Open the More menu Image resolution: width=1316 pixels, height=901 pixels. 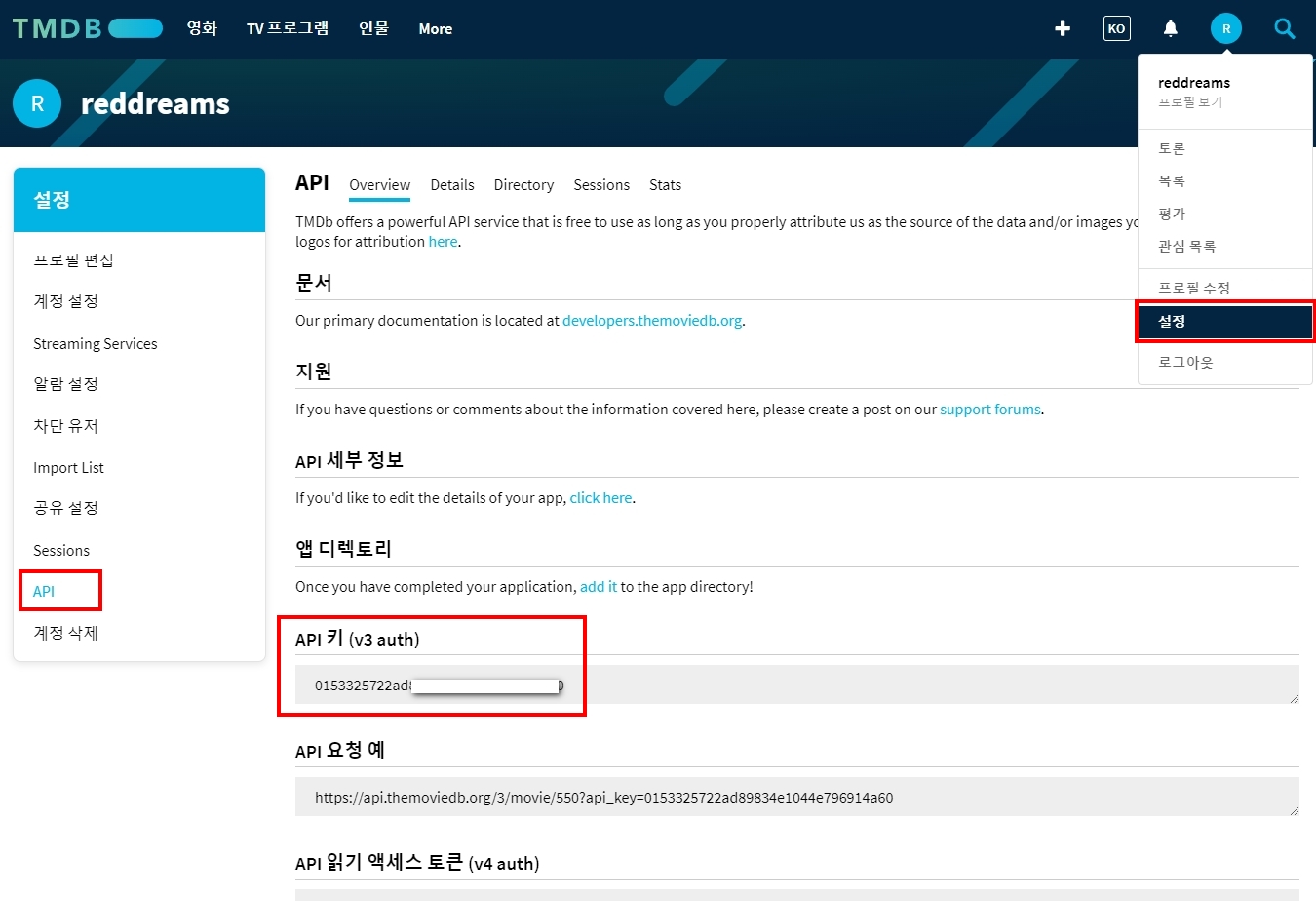click(436, 29)
